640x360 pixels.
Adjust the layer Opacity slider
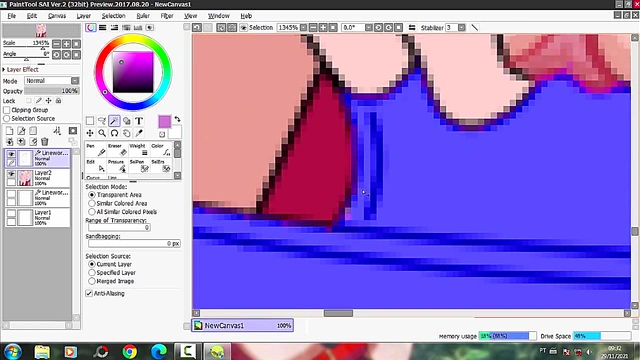coord(51,91)
